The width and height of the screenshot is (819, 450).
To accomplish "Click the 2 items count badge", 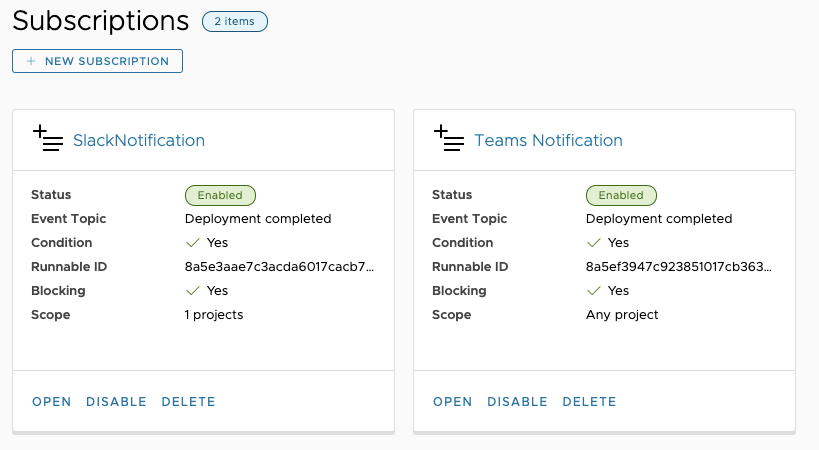I will coord(234,21).
